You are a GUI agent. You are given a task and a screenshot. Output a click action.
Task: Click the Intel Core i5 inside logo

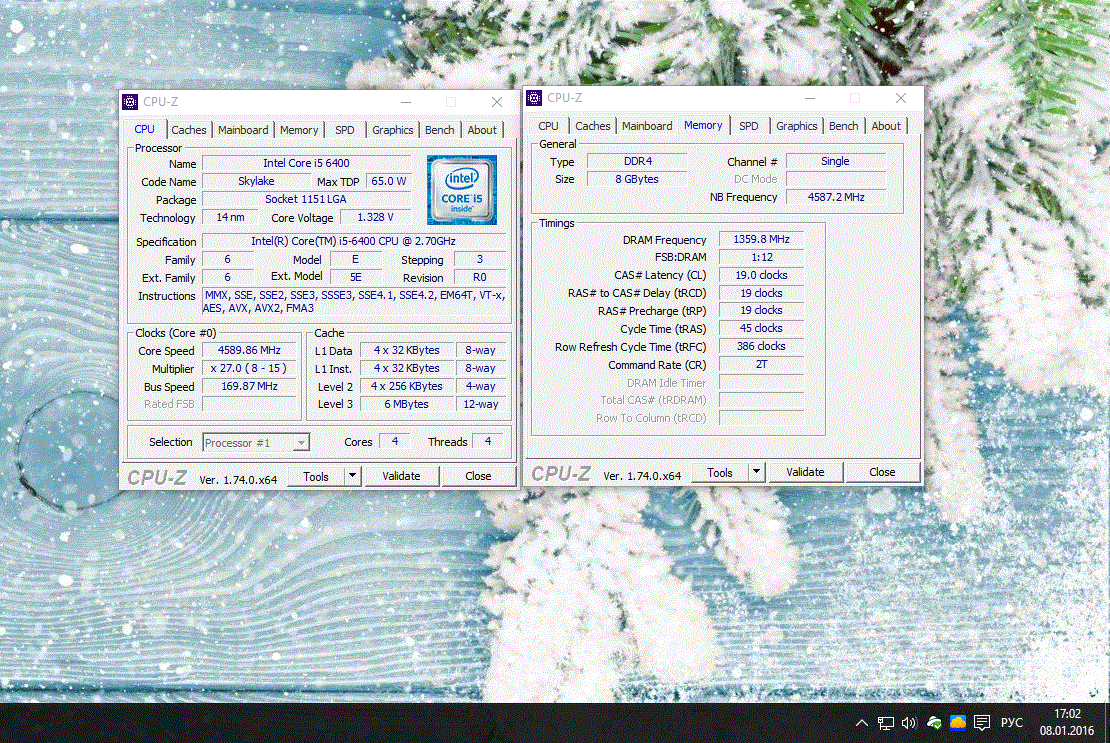coord(462,190)
